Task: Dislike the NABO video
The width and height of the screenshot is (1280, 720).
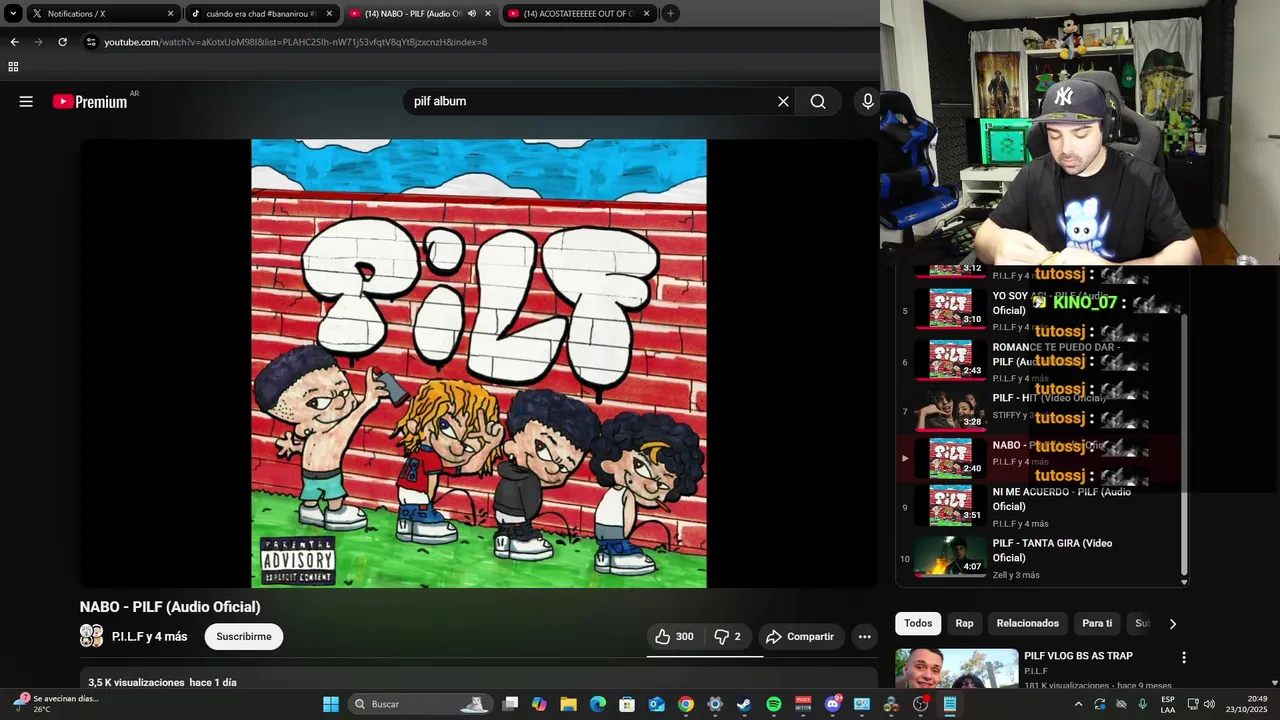Action: [x=727, y=637]
